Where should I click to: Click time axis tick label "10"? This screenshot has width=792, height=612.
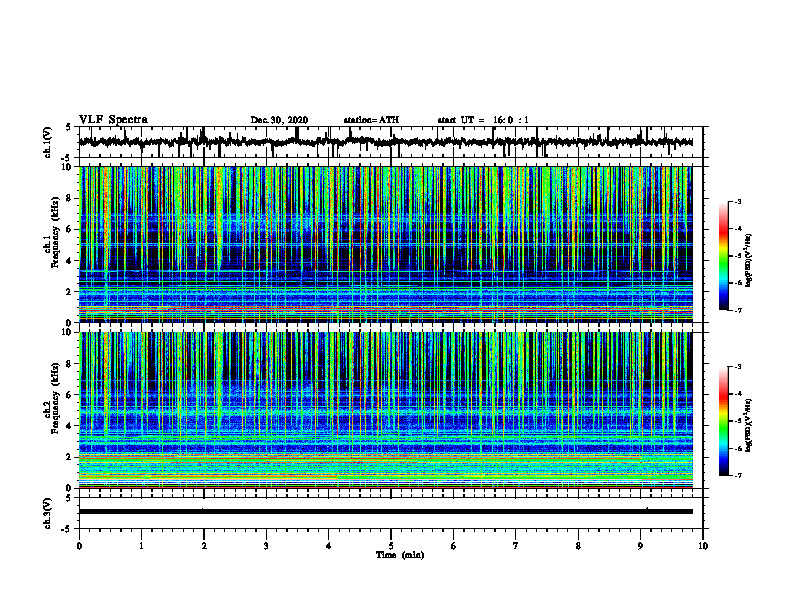(x=703, y=546)
